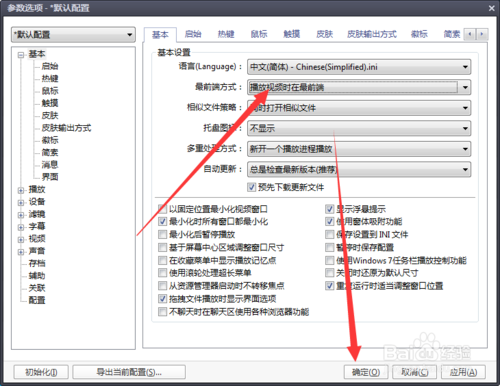Toggle 使用窗体吸附功能 checkbox

[x=329, y=221]
